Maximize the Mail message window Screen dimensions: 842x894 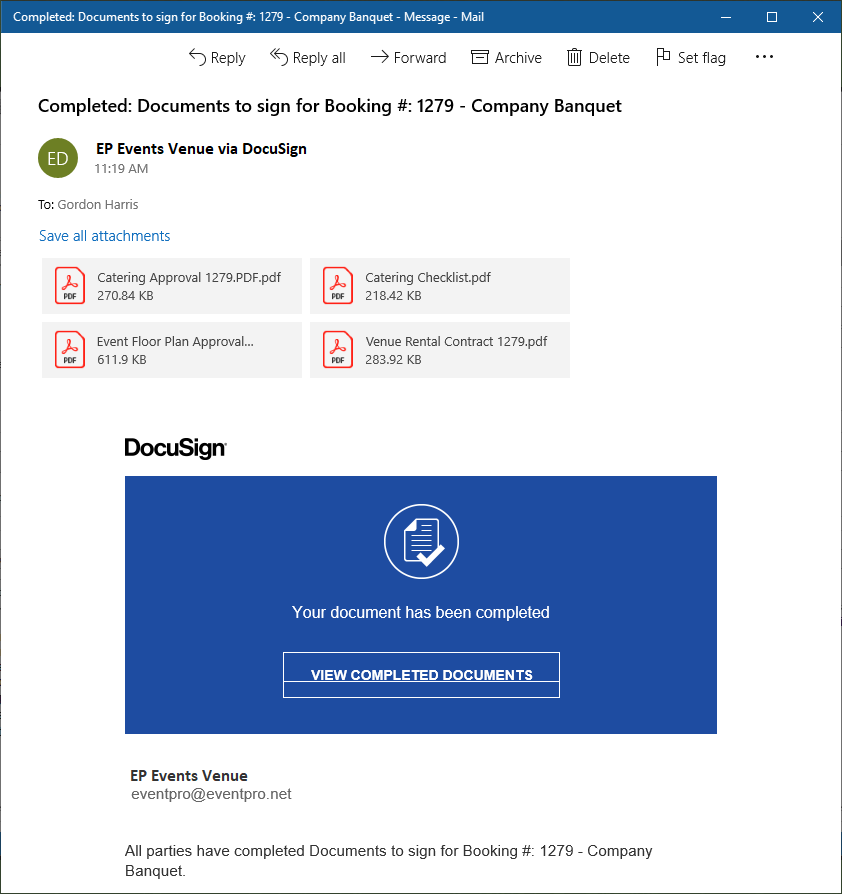[x=771, y=17]
